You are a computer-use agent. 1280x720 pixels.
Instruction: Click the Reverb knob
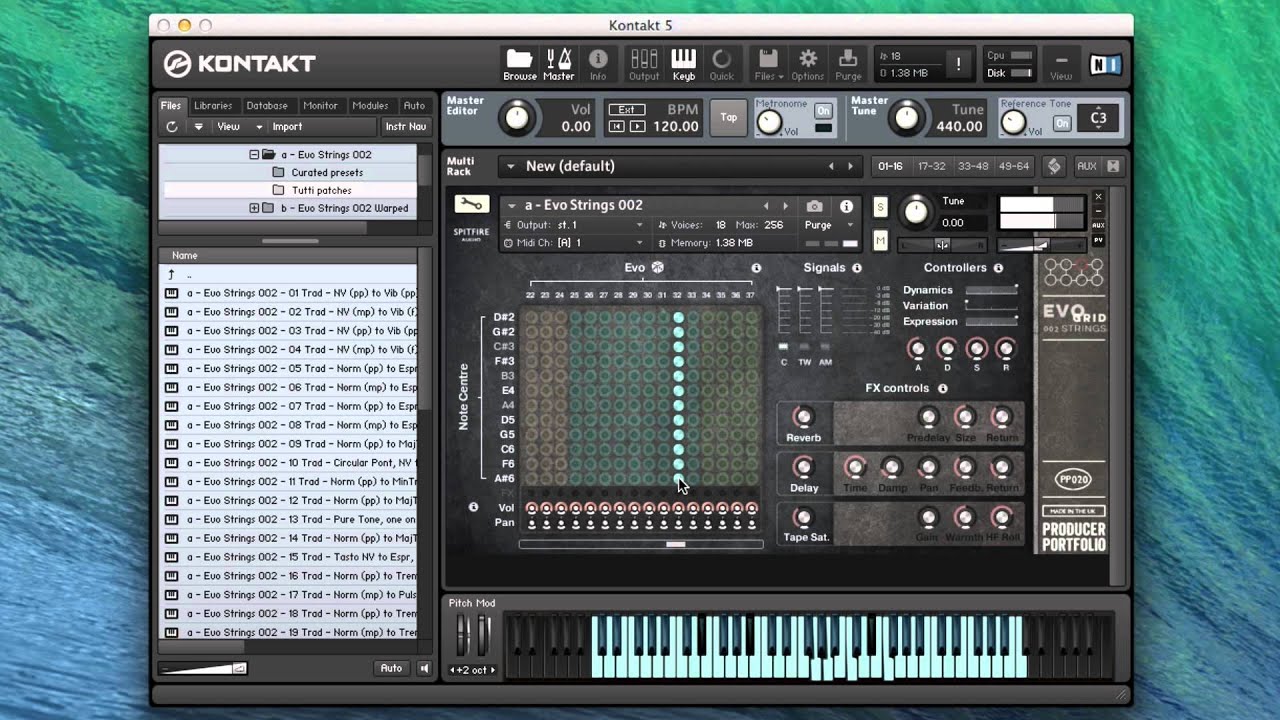(x=803, y=416)
